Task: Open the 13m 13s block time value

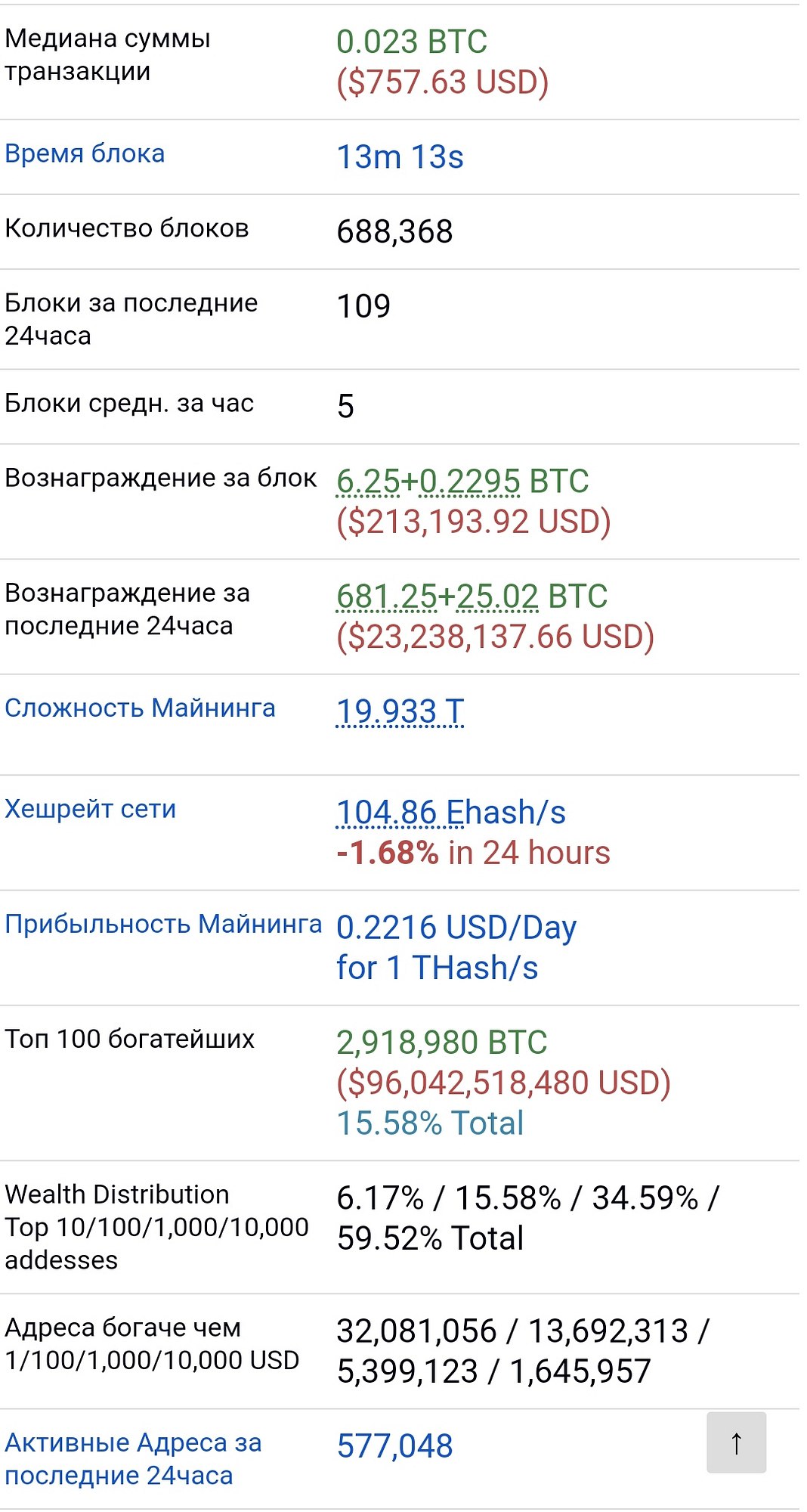Action: [400, 157]
